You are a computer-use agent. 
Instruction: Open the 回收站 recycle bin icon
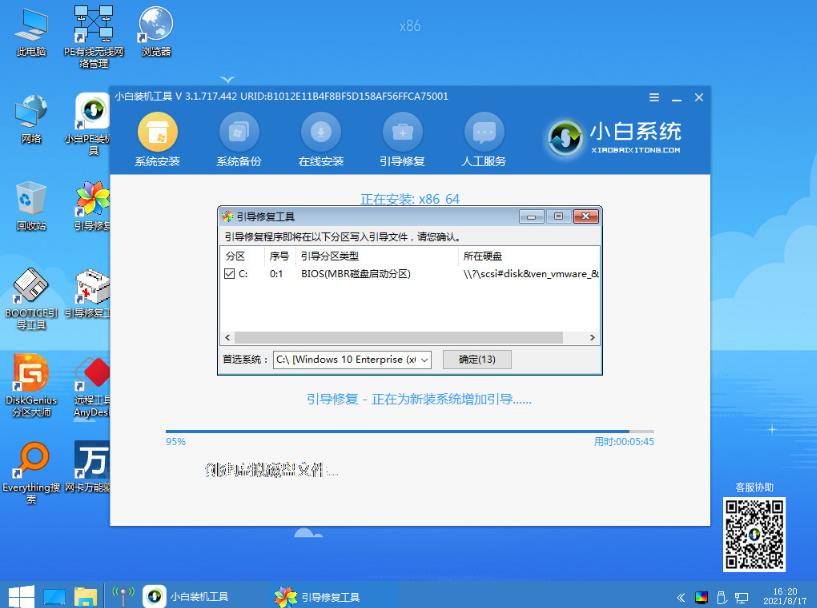[31, 200]
